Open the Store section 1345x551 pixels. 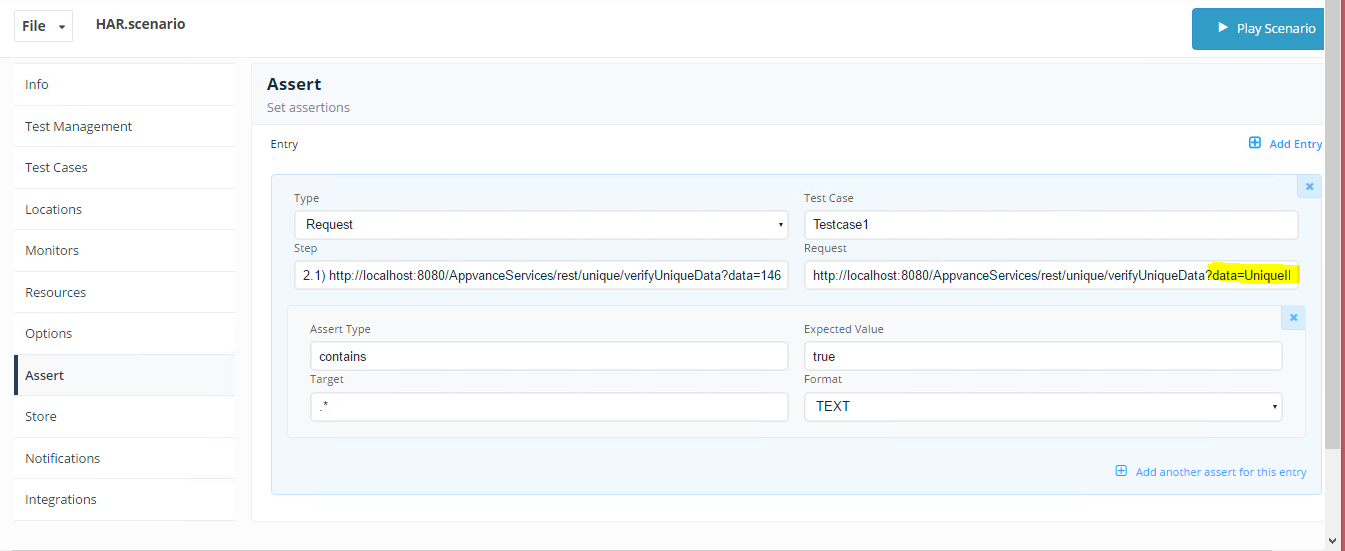[x=124, y=416]
